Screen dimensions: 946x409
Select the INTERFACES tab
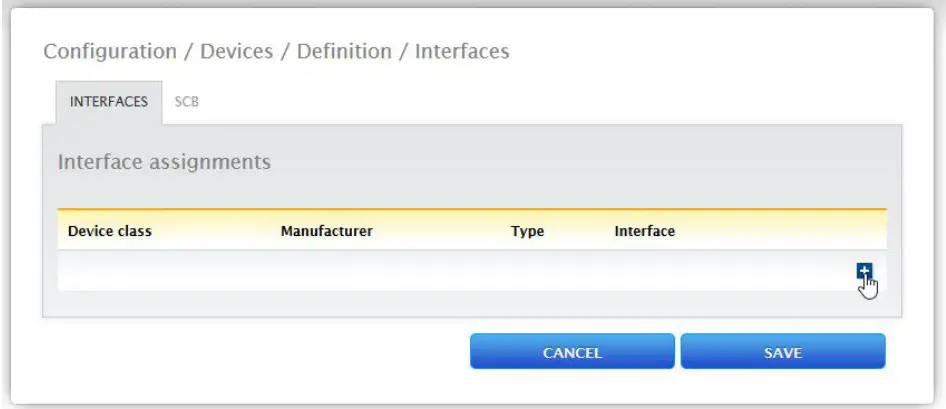[109, 102]
